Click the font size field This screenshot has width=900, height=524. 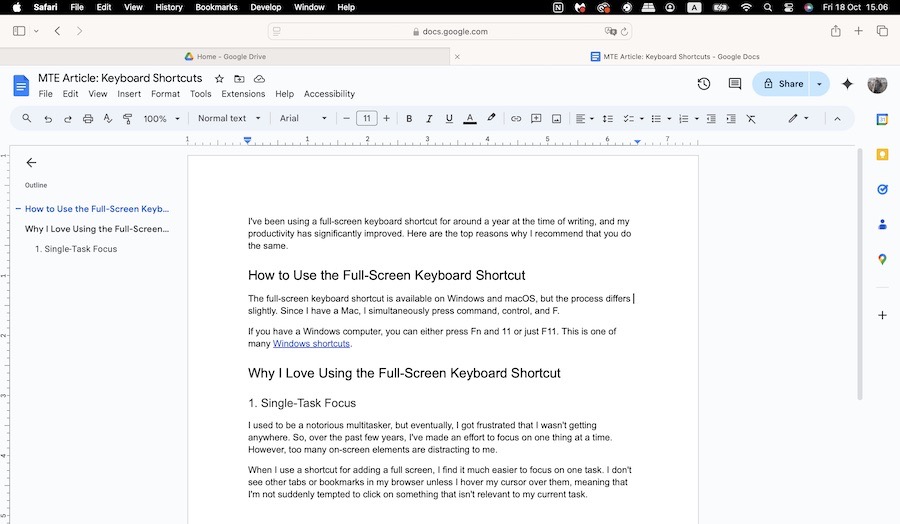(366, 118)
